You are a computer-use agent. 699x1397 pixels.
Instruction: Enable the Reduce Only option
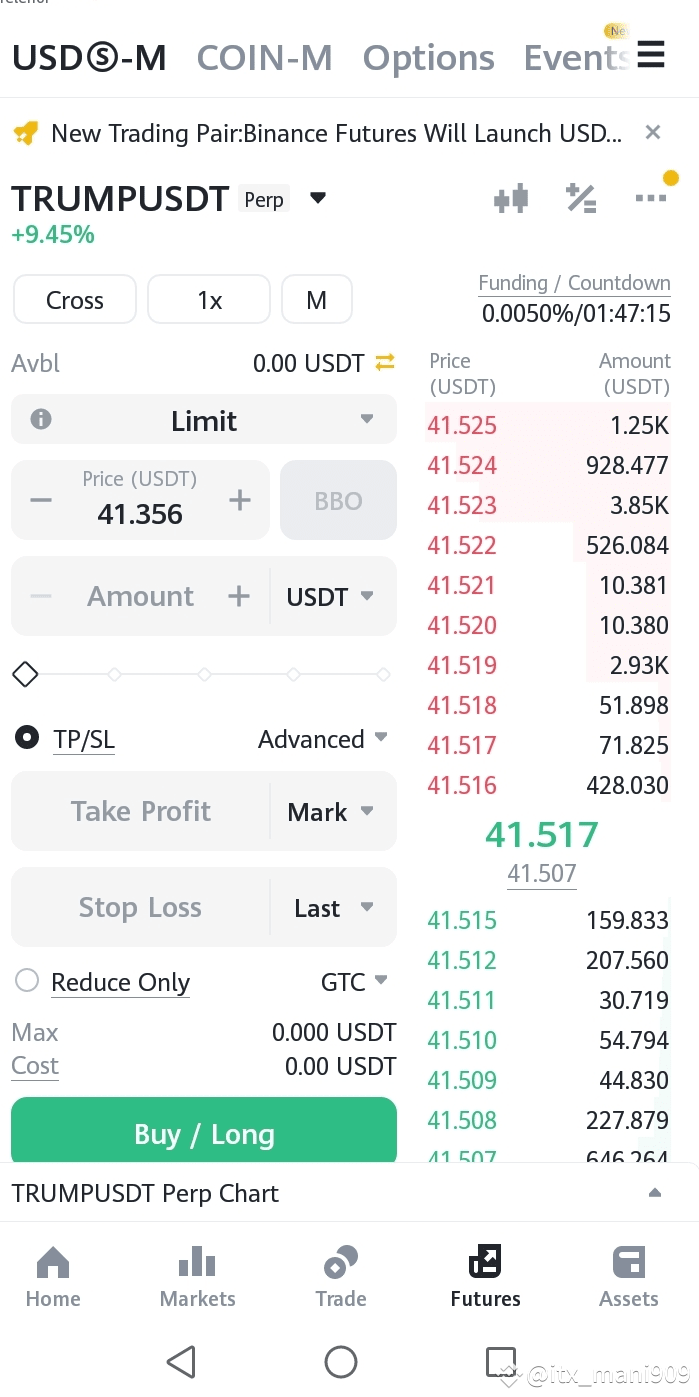[27, 981]
